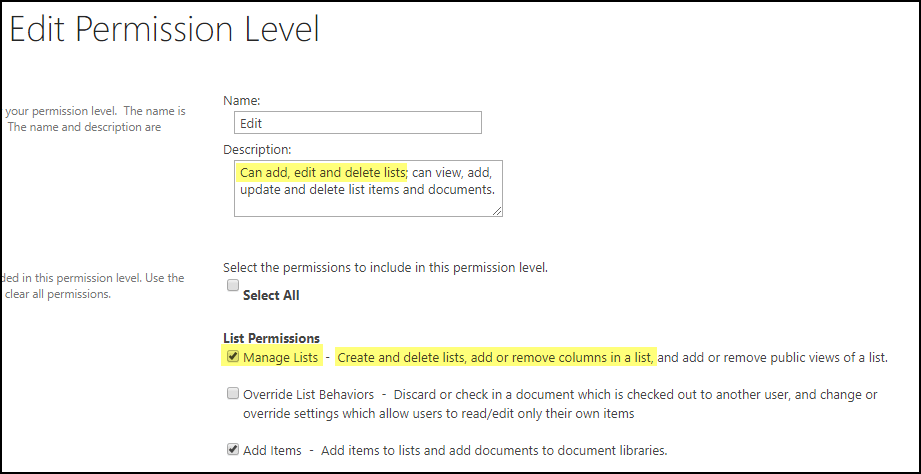Click the Description box resize handle

(497, 211)
